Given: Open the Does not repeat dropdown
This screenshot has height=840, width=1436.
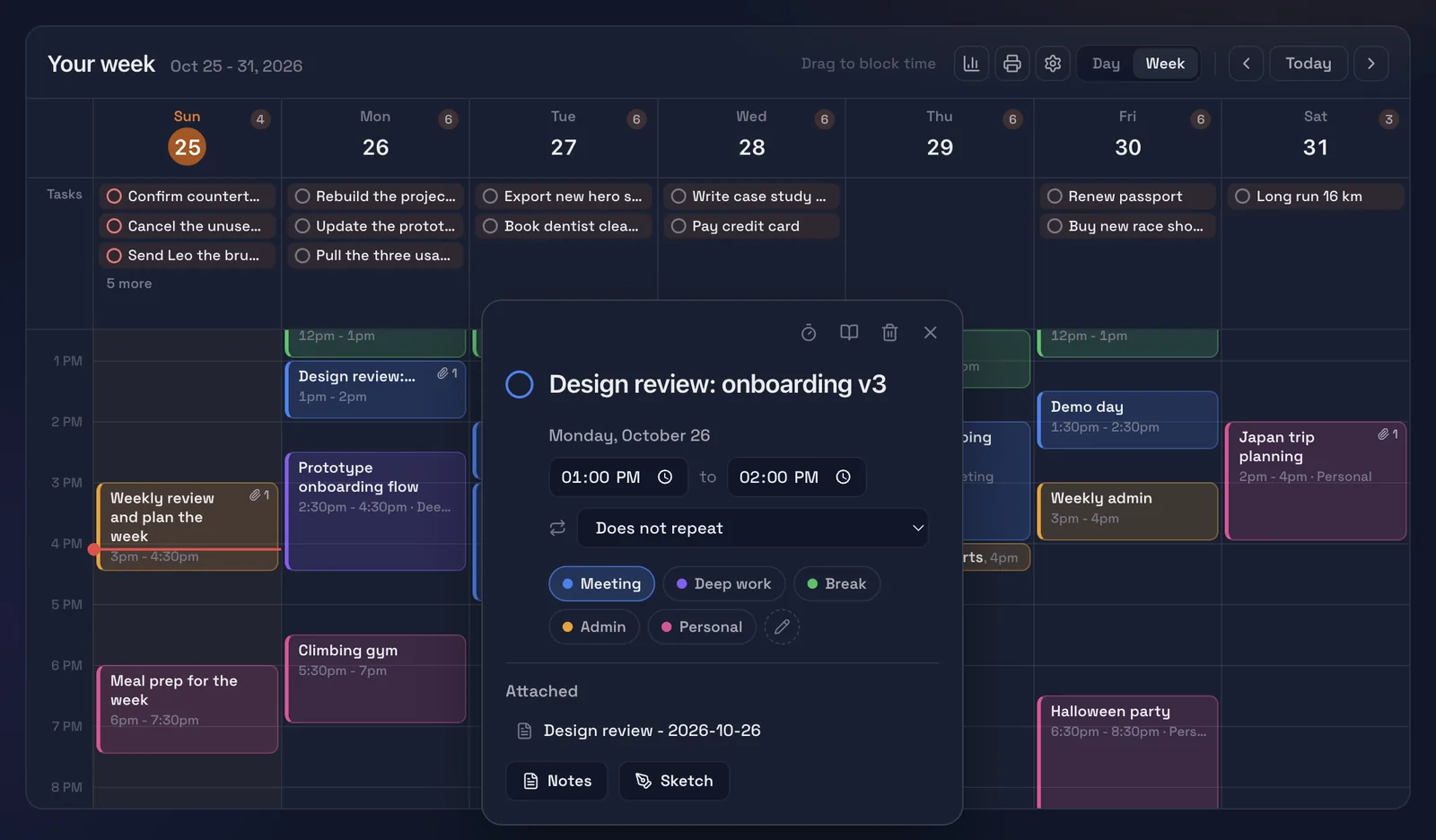Looking at the screenshot, I should point(753,528).
